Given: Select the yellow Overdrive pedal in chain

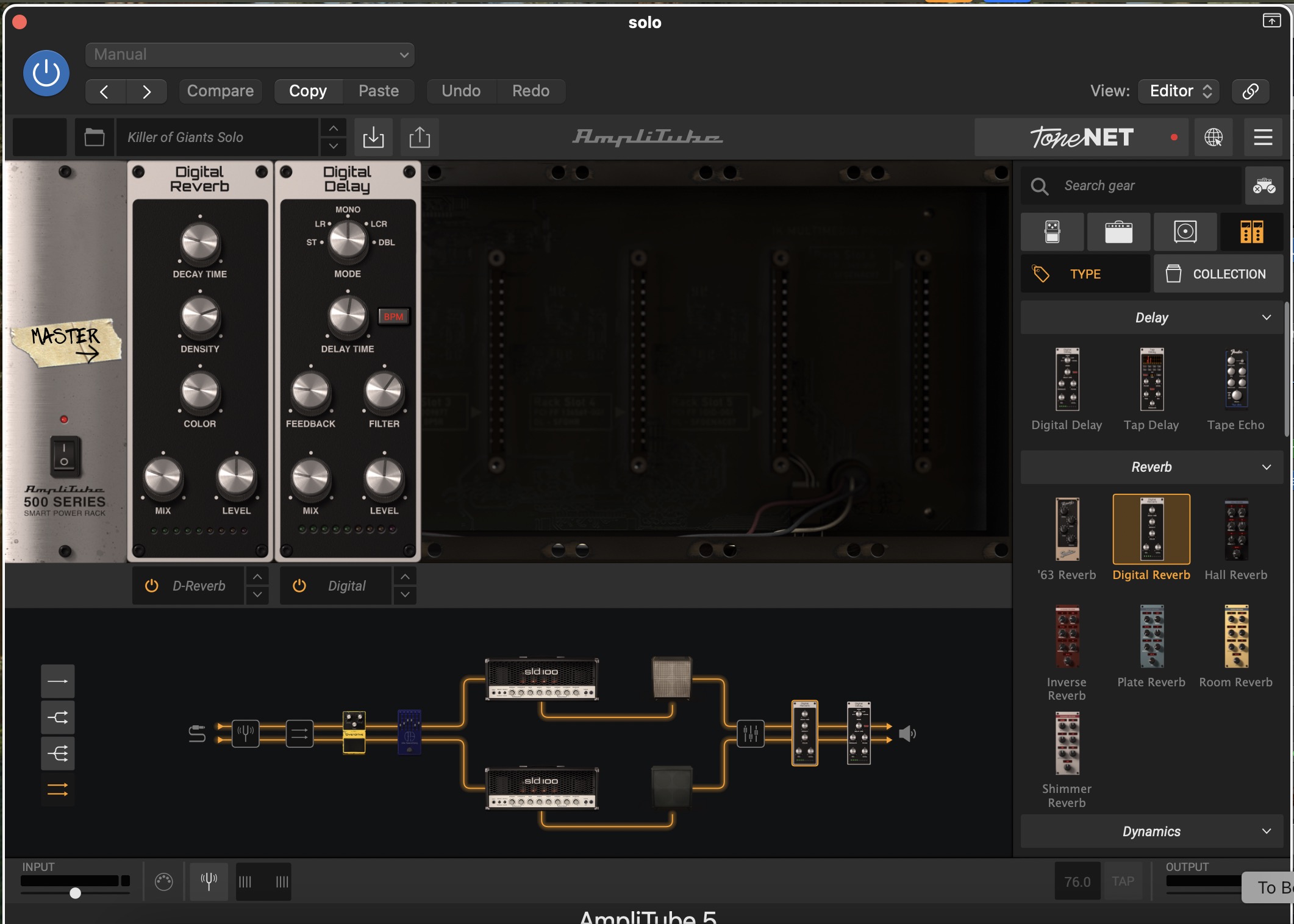Looking at the screenshot, I should click(x=354, y=732).
